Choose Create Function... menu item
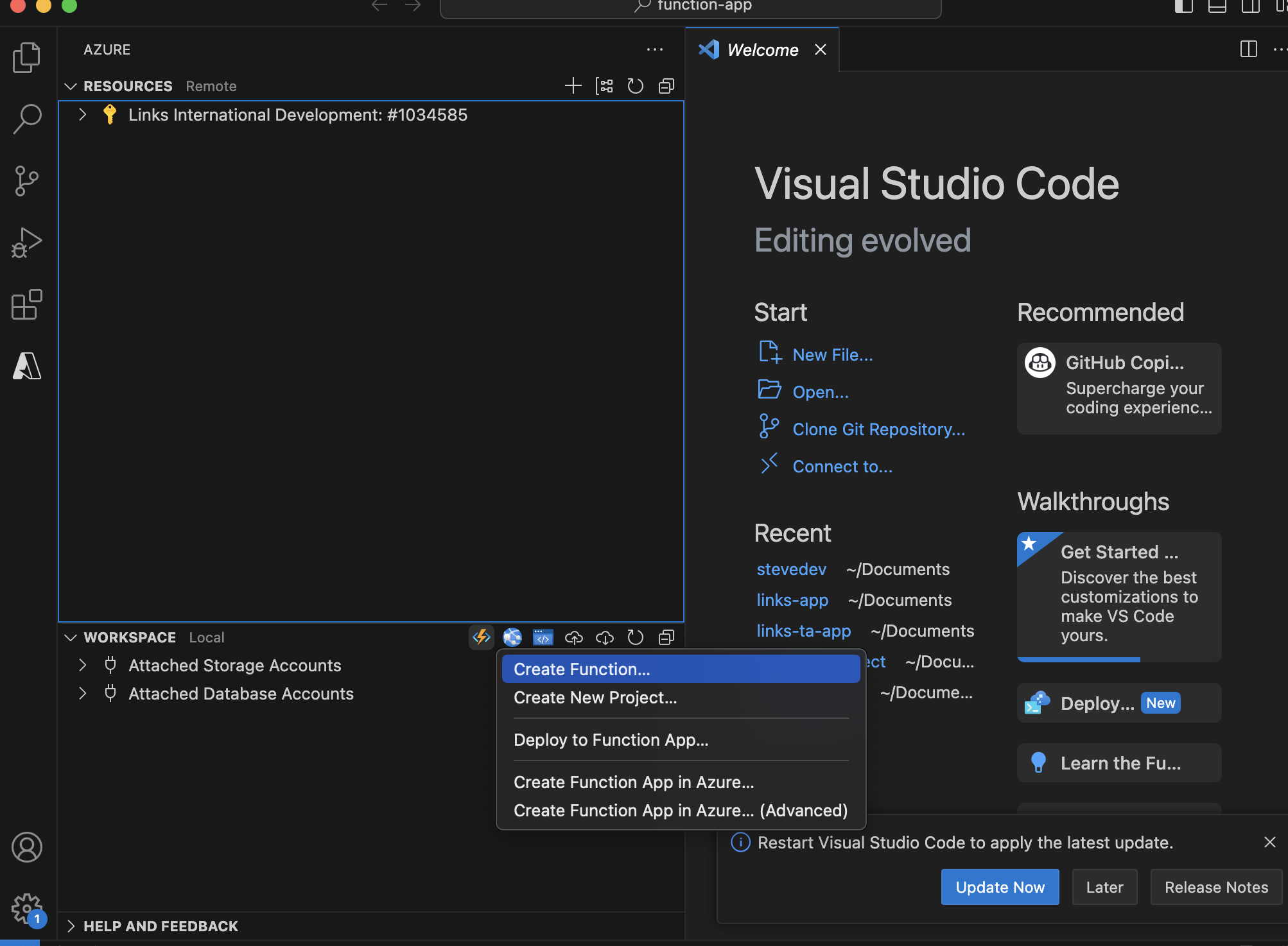 coord(681,669)
